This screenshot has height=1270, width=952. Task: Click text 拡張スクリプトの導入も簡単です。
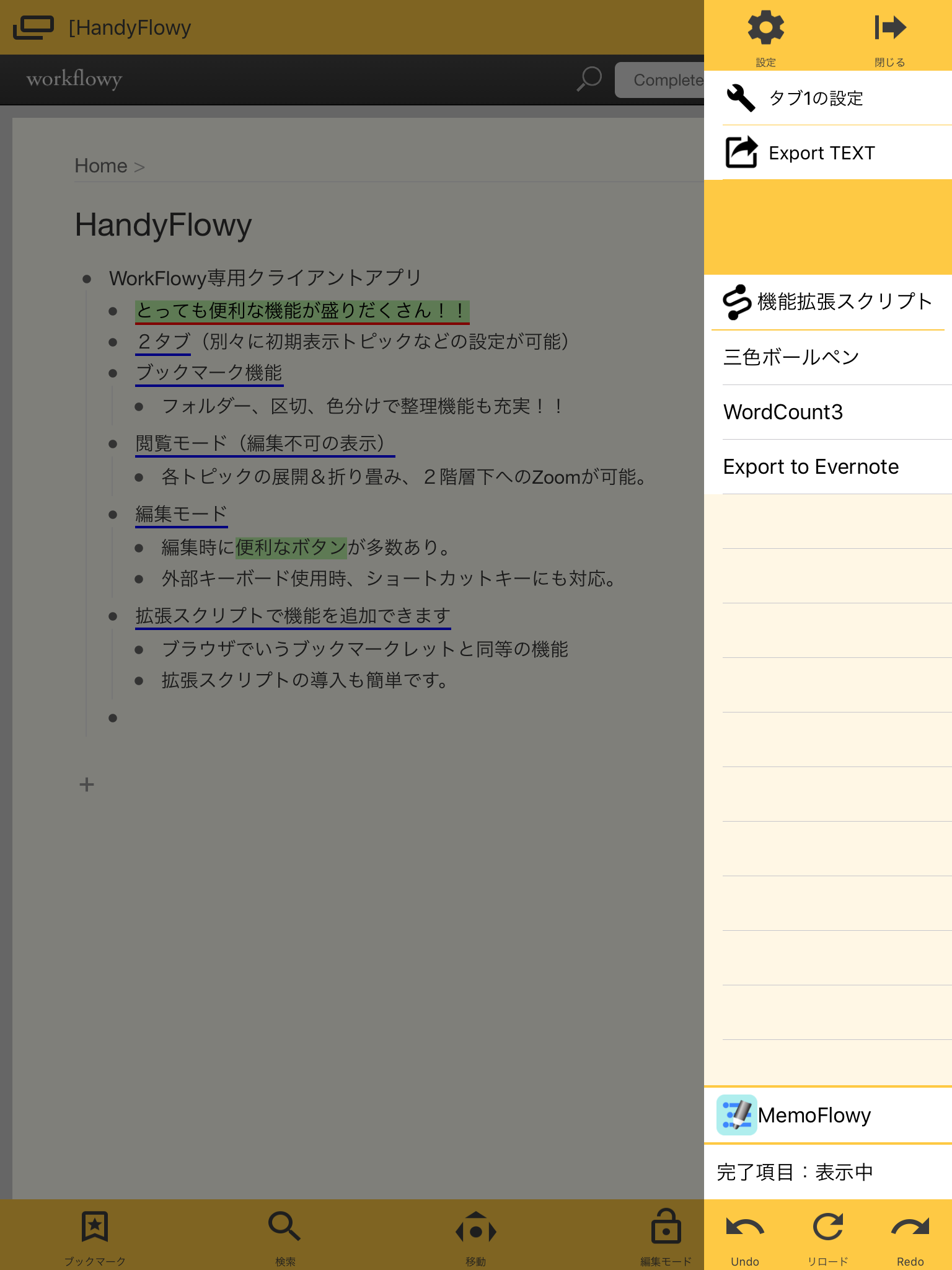(x=306, y=680)
